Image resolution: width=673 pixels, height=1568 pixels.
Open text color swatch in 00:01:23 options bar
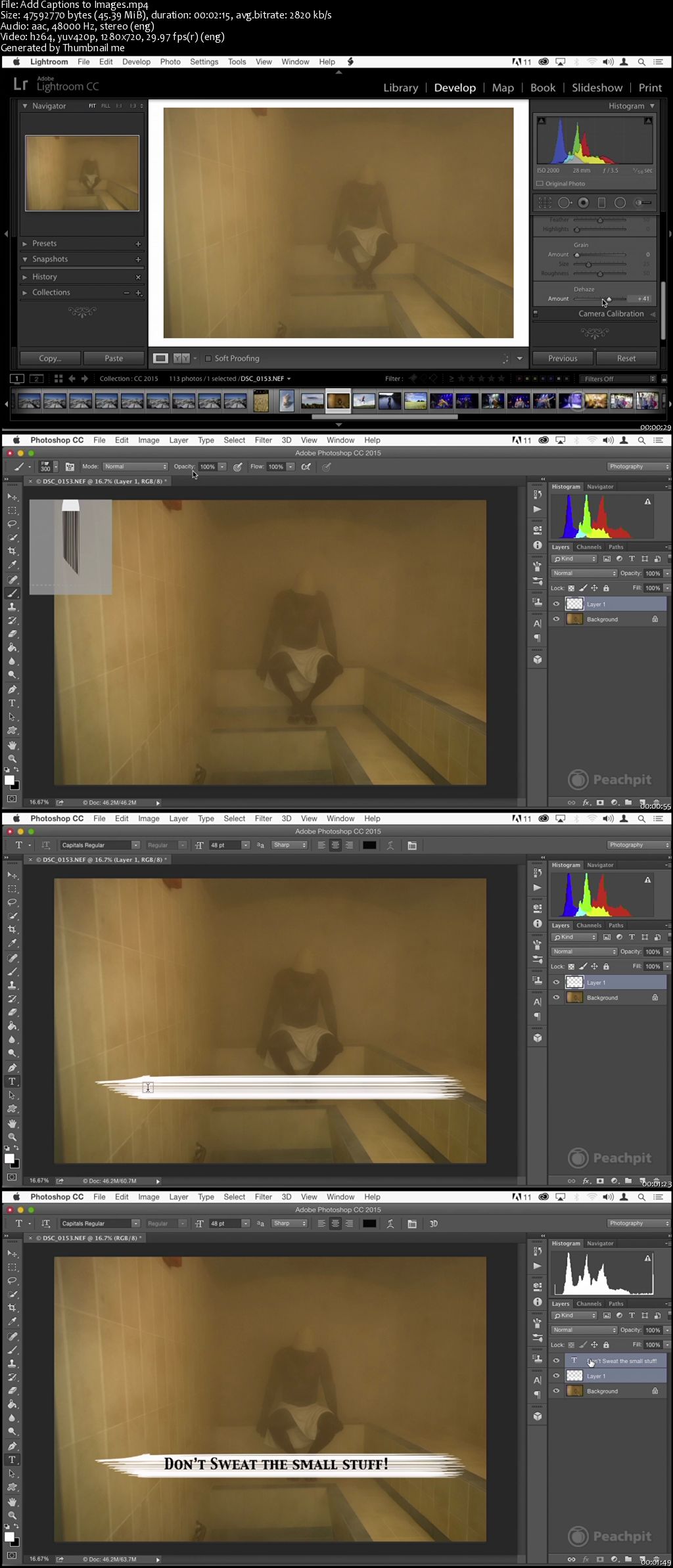[370, 845]
